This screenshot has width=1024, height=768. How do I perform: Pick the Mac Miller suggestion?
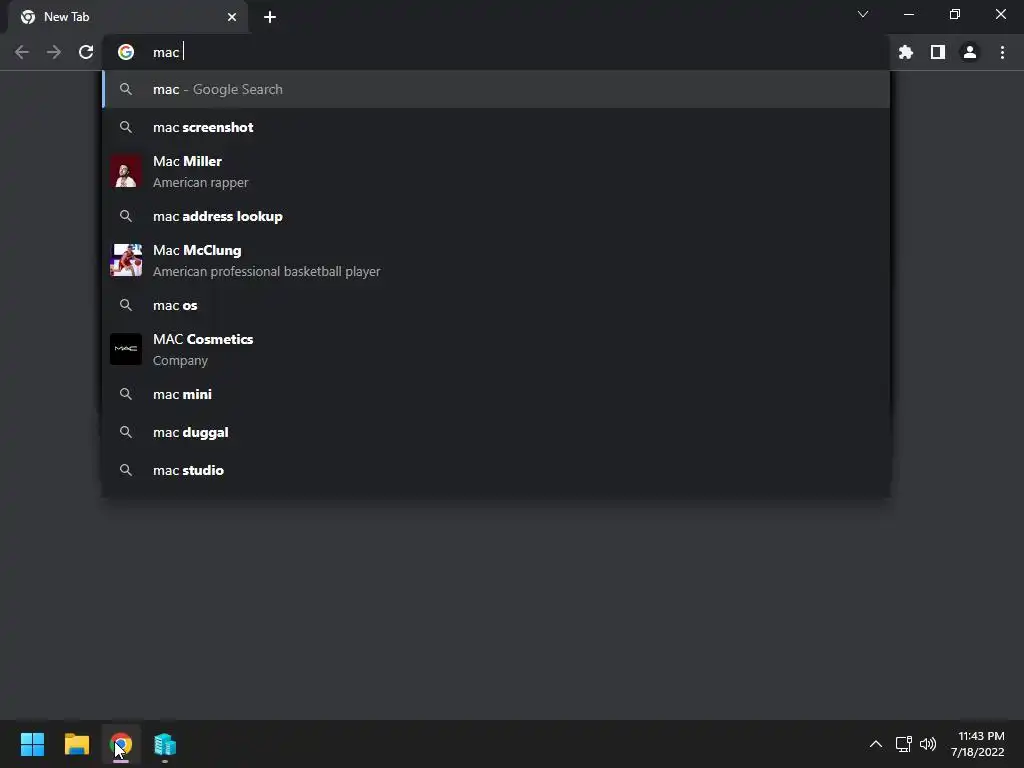click(x=496, y=172)
